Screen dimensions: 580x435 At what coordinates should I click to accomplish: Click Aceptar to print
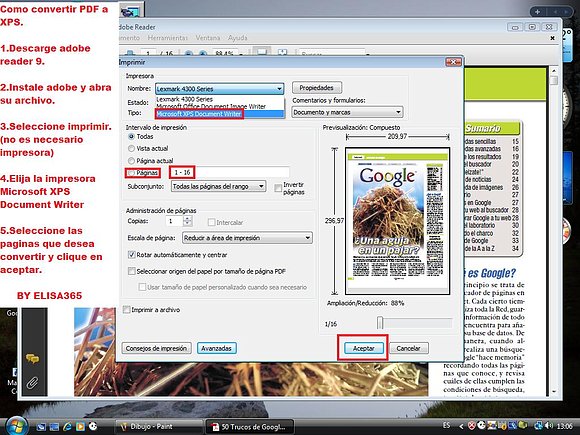click(x=364, y=348)
